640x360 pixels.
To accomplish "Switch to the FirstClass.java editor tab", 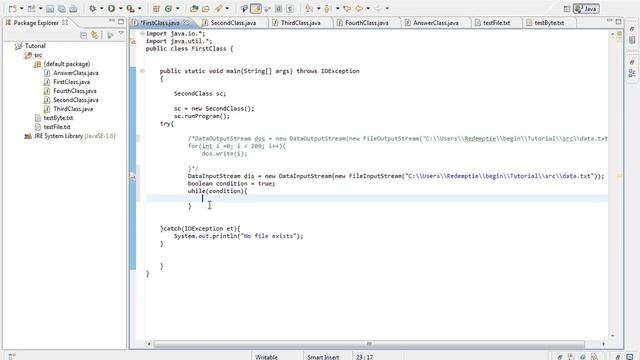I will click(160, 23).
